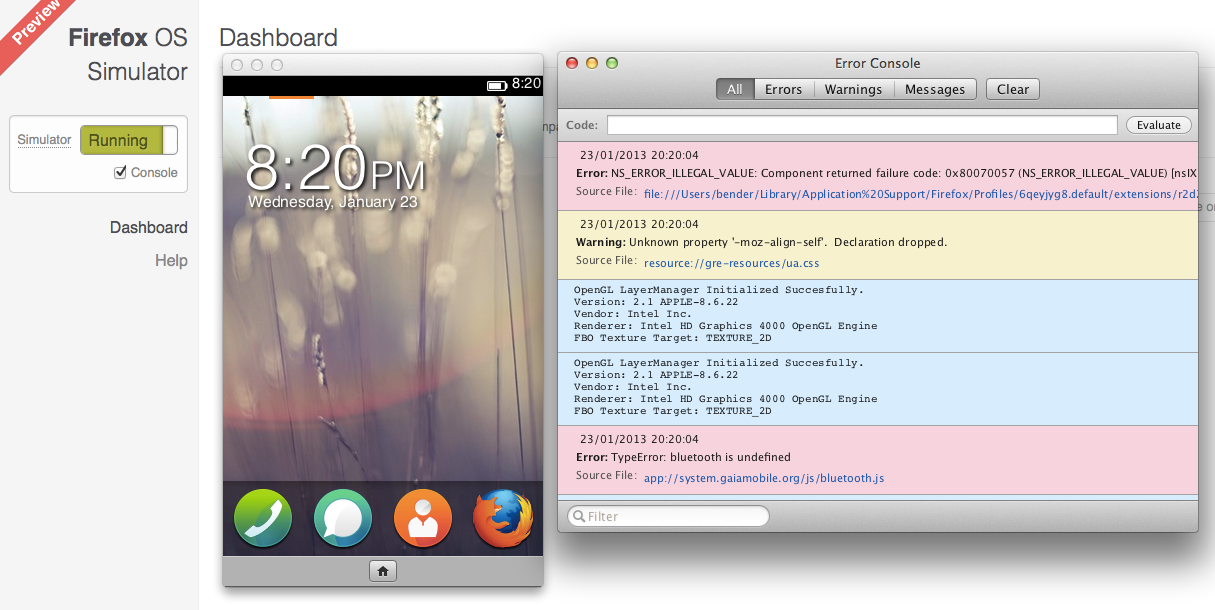The image size is (1215, 610).
Task: Show only Warnings in Error Console
Action: click(853, 89)
